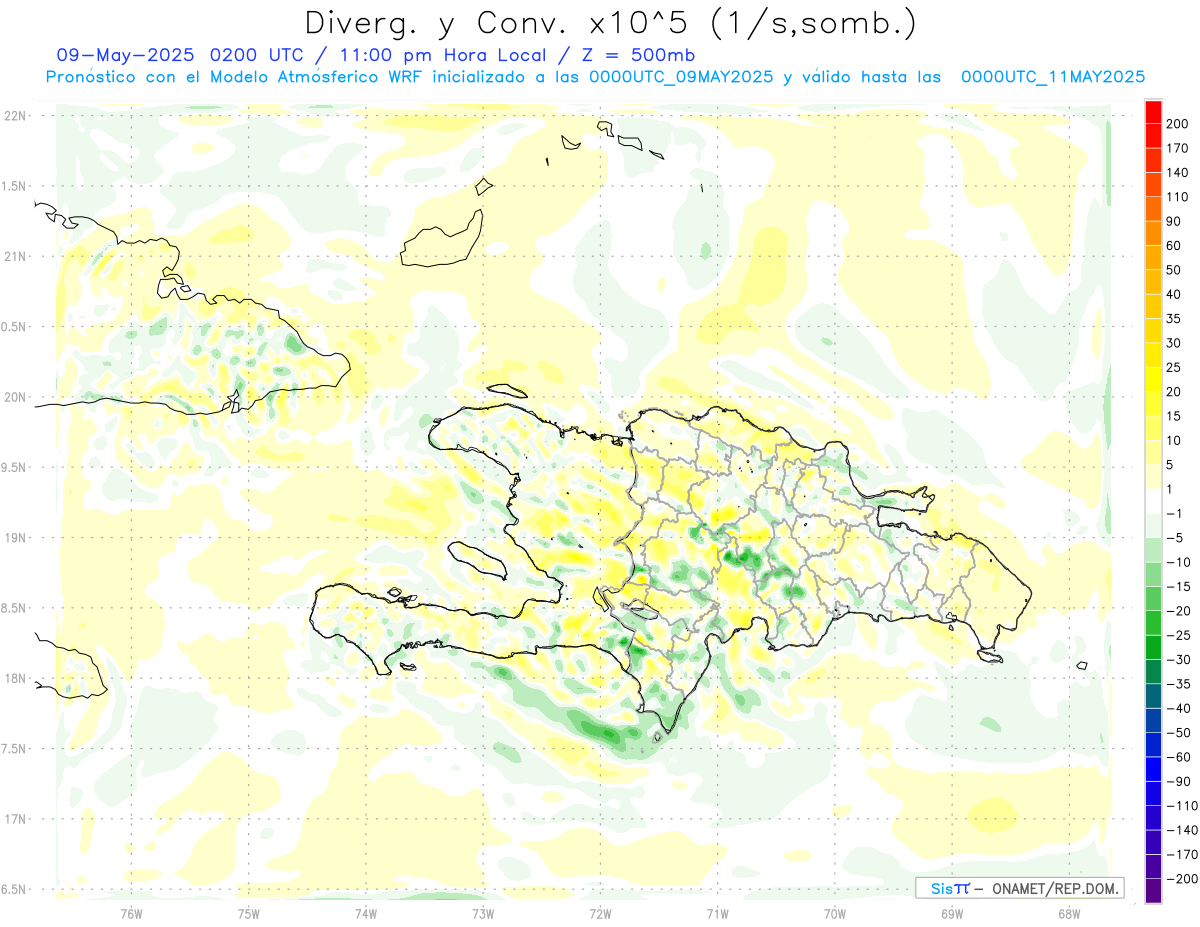Screen dimensions: 1200x927
Task: Click the '76W' longitude label
Action: point(131,912)
